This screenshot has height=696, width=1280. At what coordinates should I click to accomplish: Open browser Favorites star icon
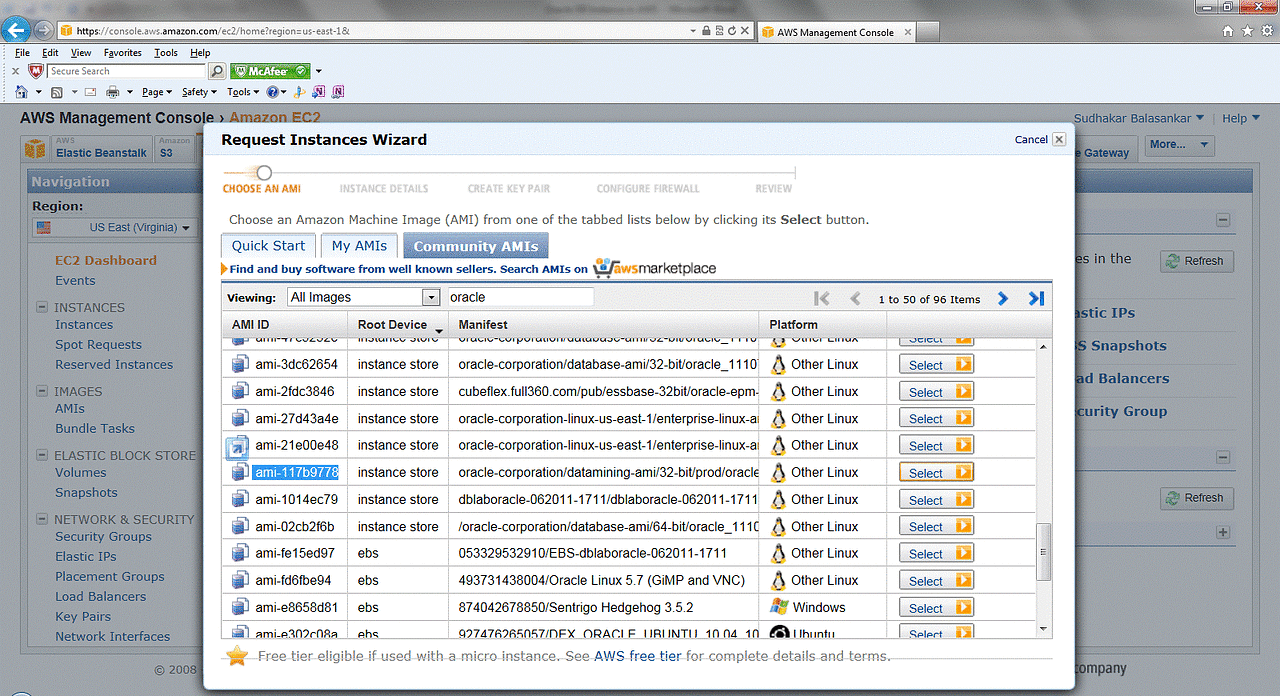[1248, 31]
